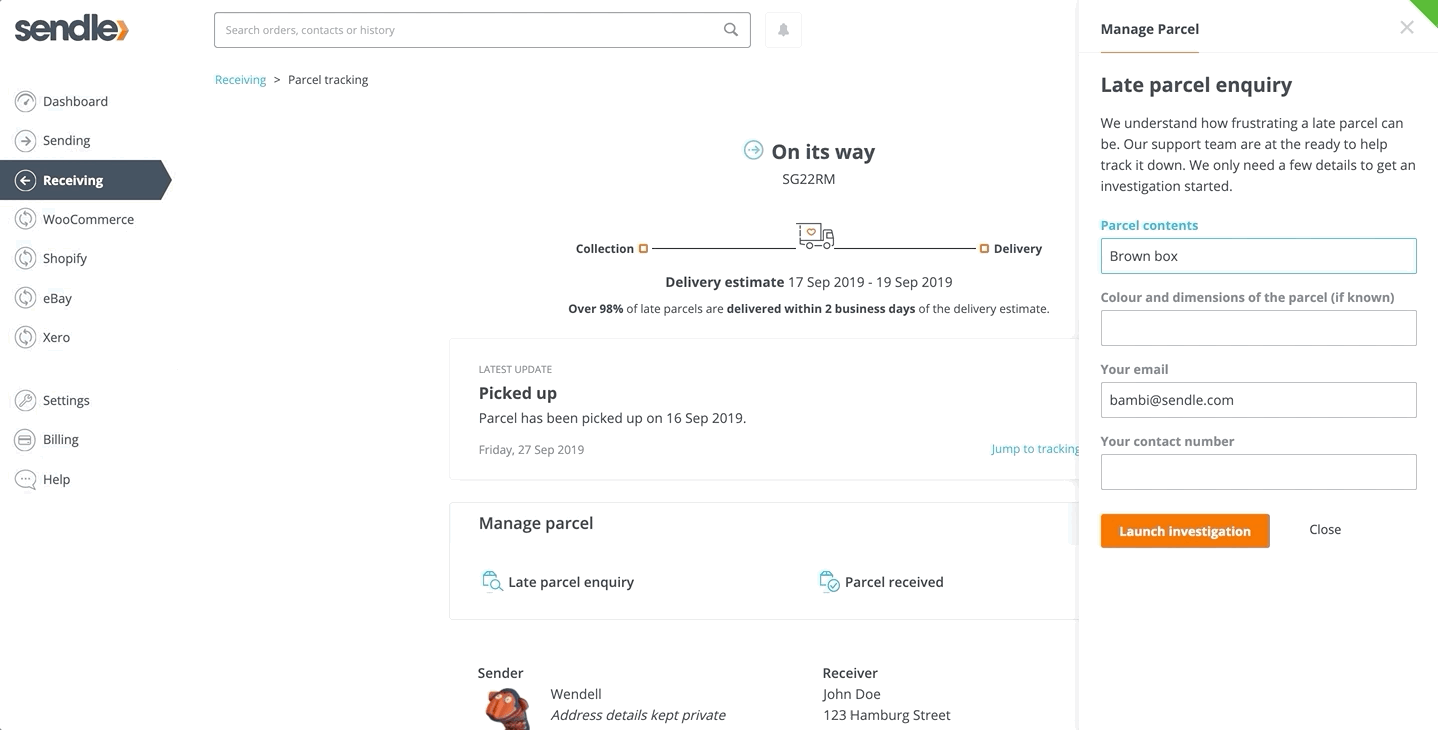
Task: Click Wendell's sender avatar
Action: pos(508,709)
